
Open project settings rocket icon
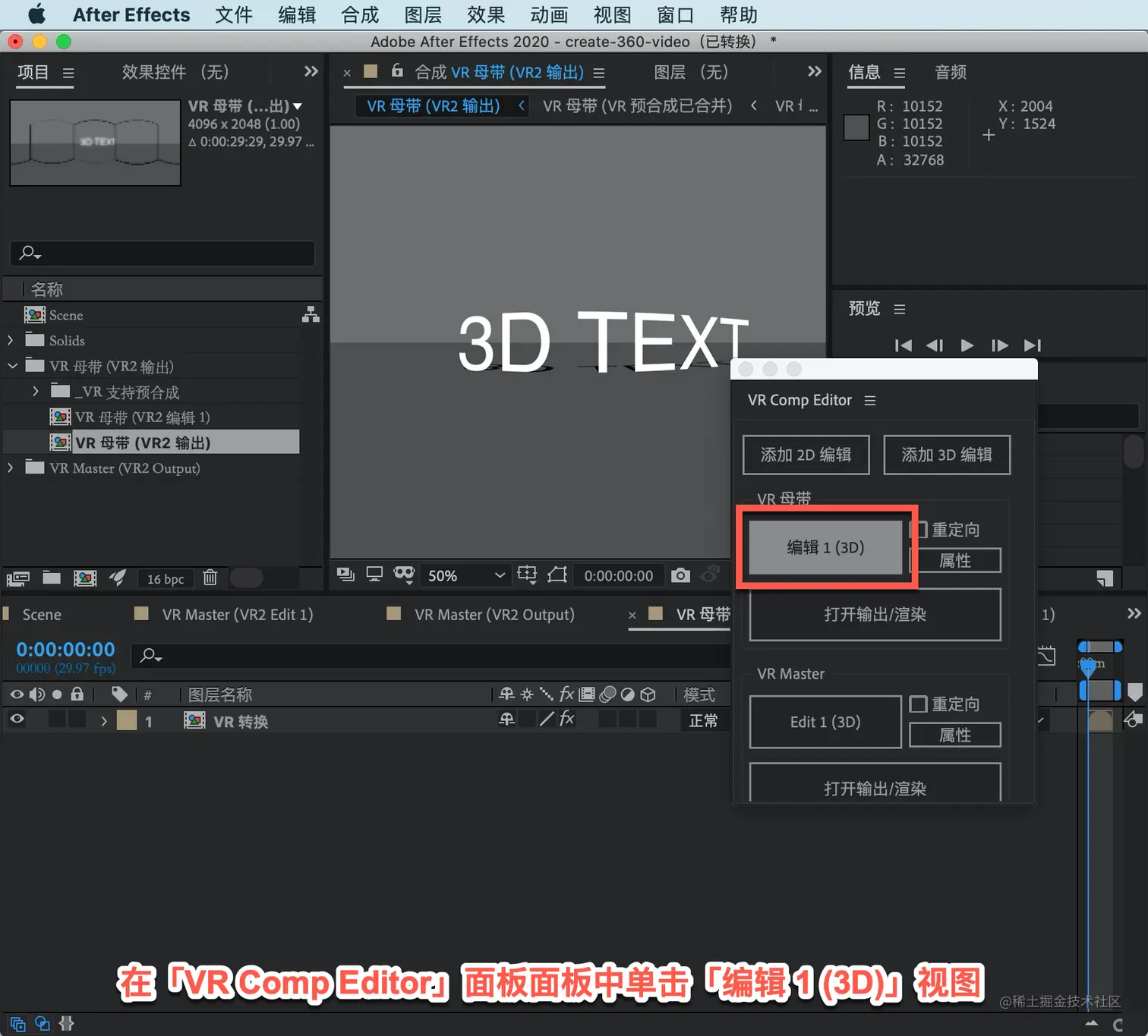117,578
